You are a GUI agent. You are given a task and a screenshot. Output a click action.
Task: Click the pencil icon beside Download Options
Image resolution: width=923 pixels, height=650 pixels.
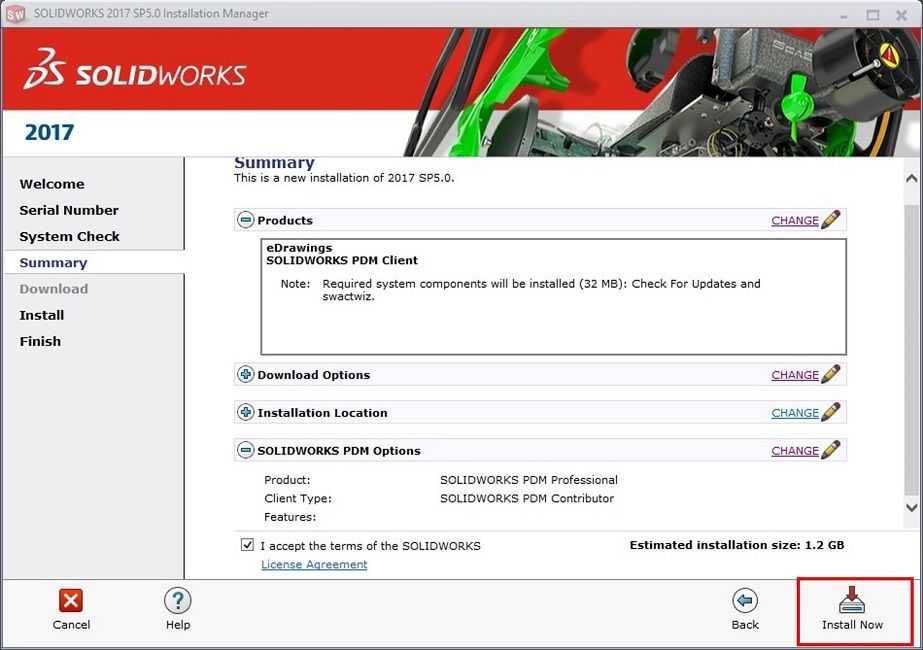coord(831,375)
